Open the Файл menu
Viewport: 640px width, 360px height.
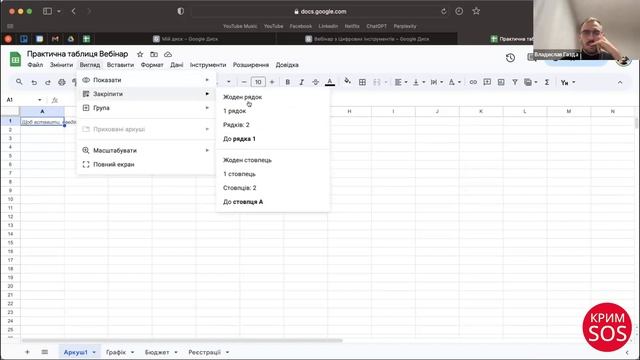[35, 65]
